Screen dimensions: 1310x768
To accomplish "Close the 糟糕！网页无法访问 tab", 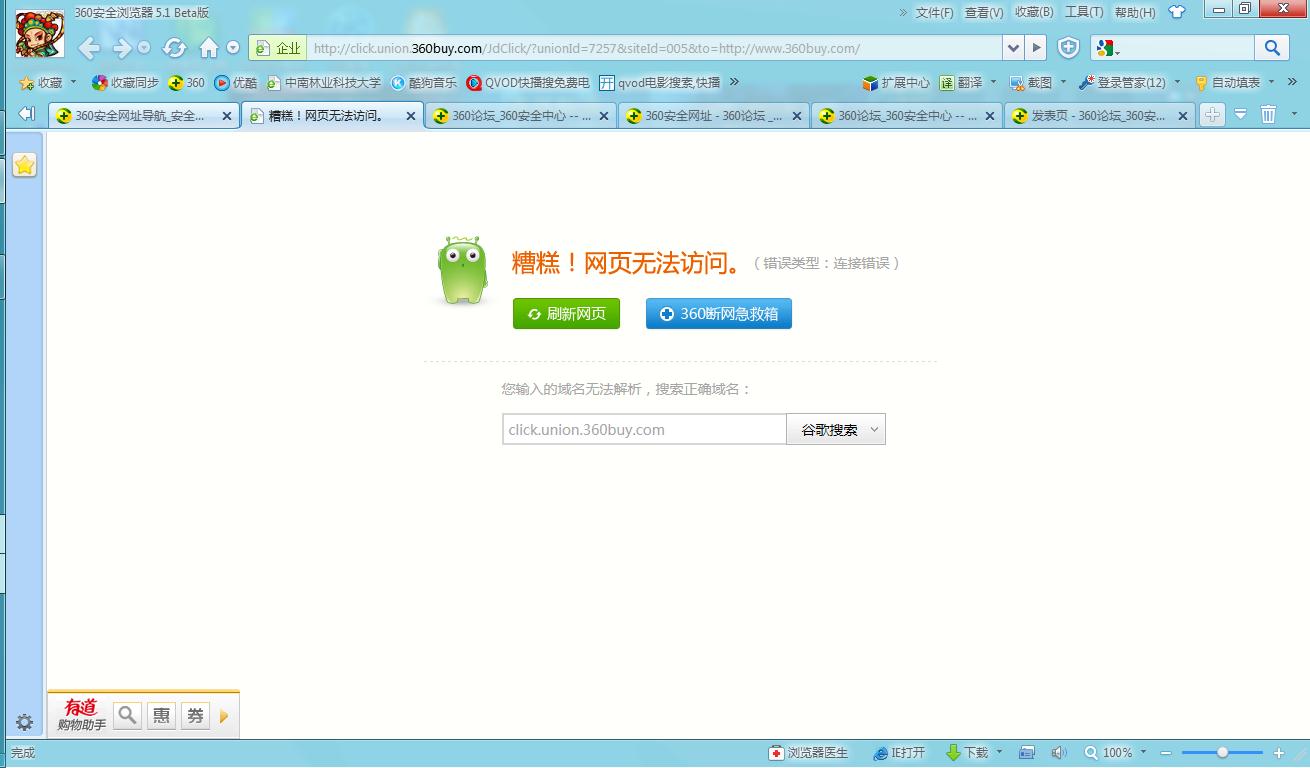I will 410,116.
